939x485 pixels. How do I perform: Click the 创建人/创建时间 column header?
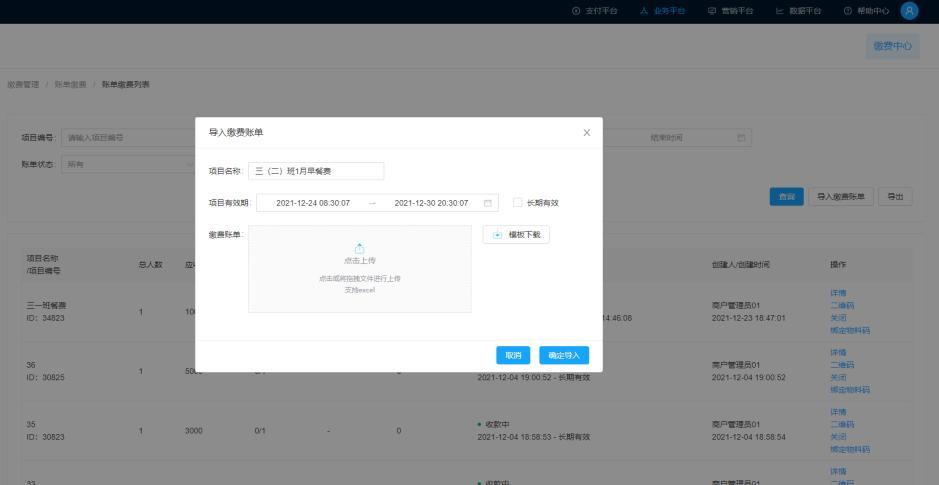tap(740, 264)
